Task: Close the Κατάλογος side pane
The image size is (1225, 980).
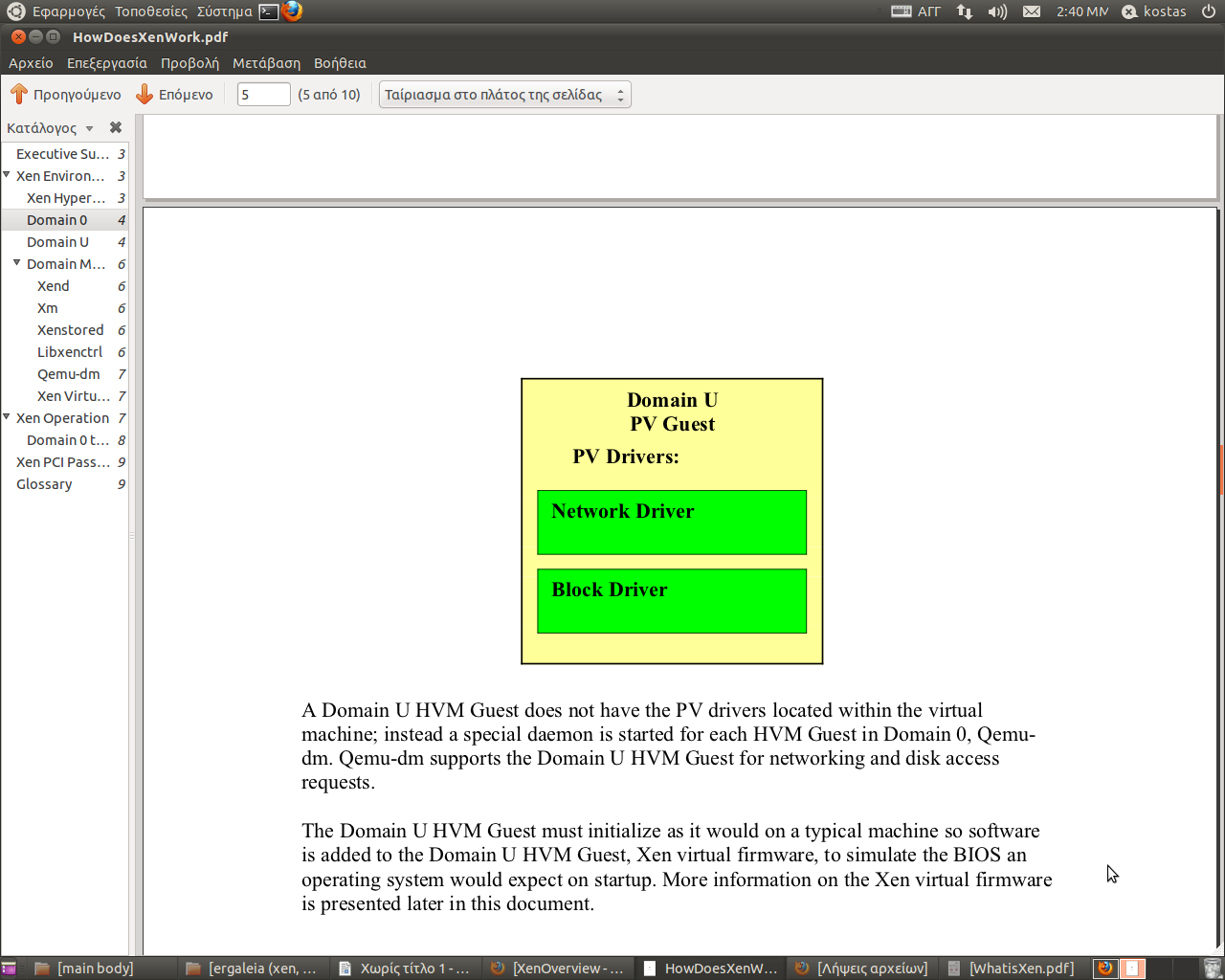Action: click(116, 127)
